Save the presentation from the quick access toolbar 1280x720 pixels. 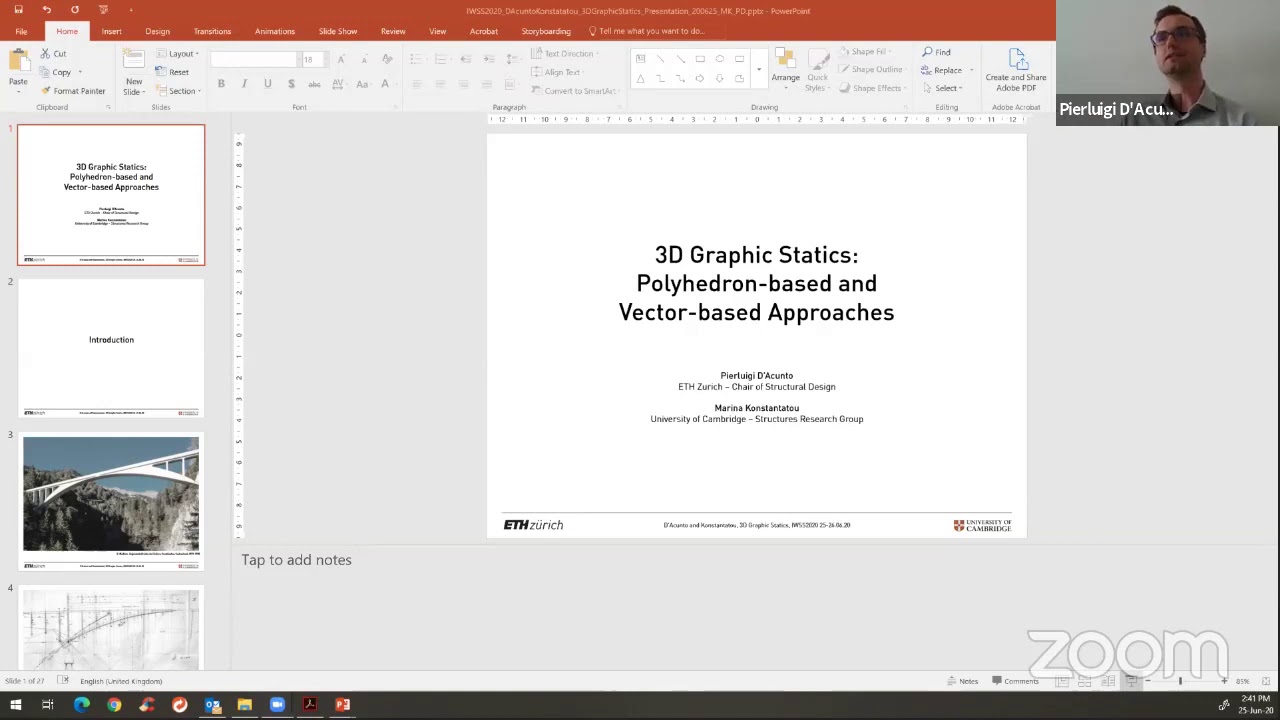coord(18,10)
